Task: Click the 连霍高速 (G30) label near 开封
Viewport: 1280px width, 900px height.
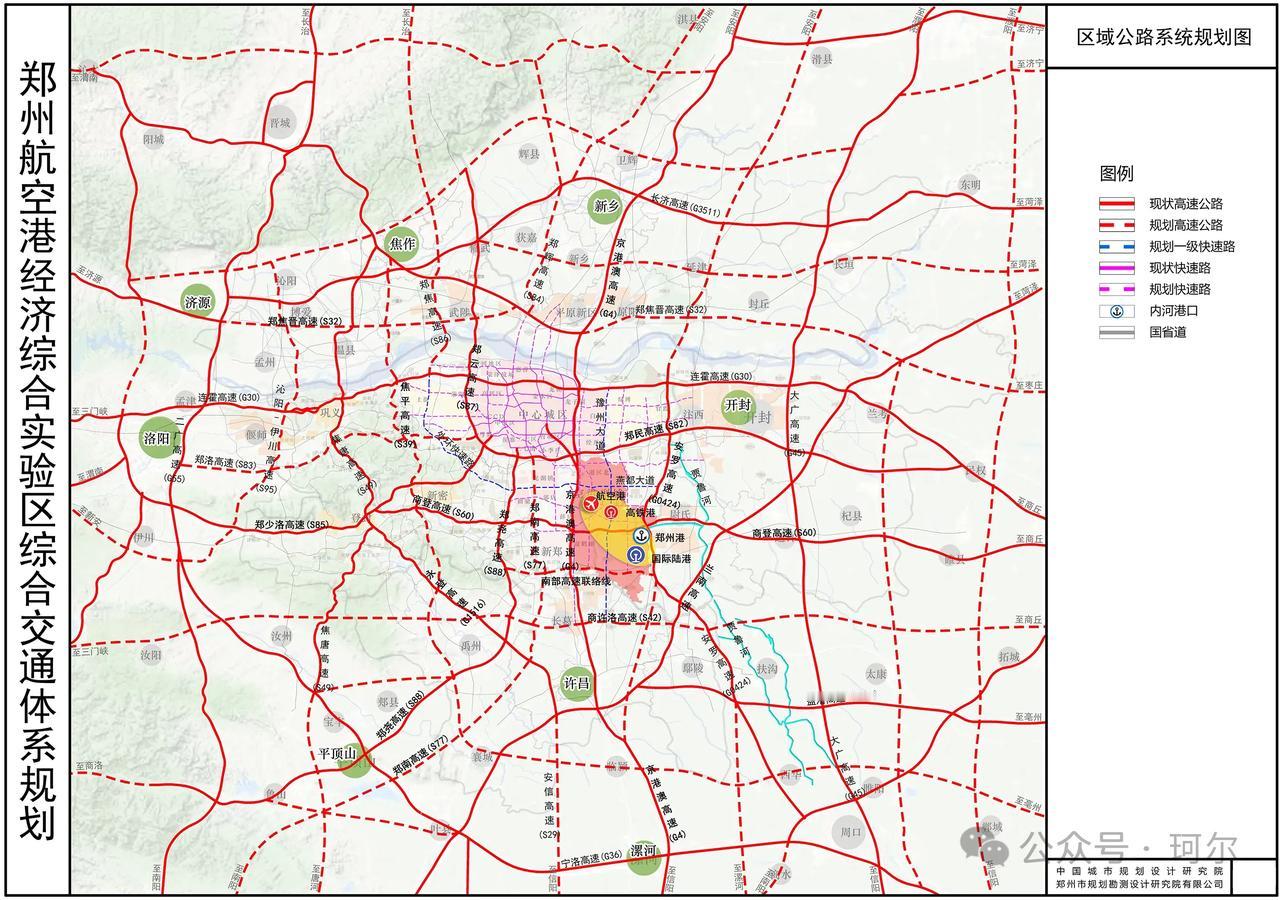Action: click(x=720, y=376)
